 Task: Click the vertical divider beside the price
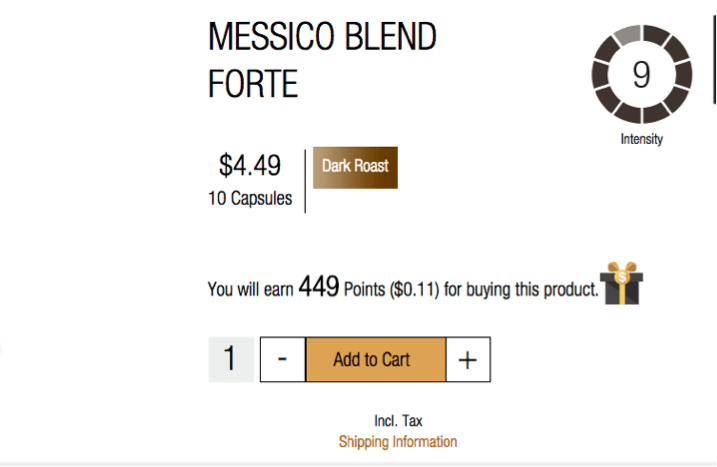pyautogui.click(x=305, y=181)
